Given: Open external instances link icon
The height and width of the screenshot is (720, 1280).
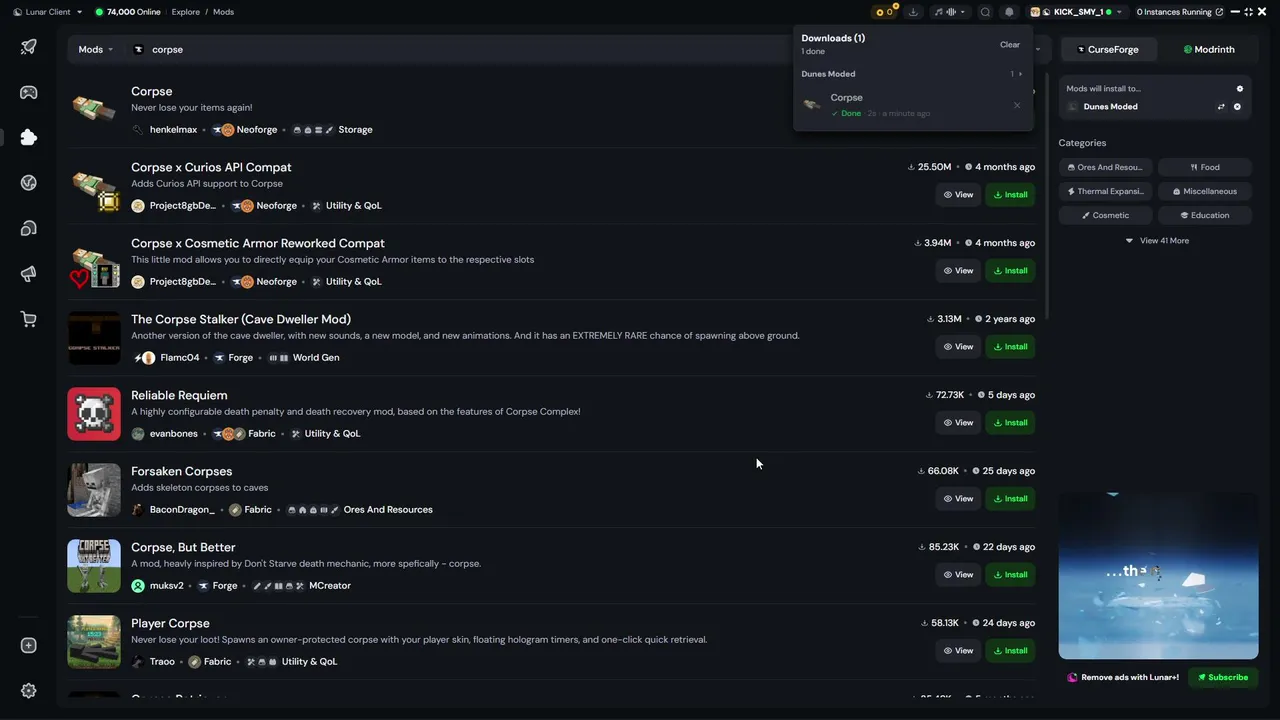Looking at the screenshot, I should click(1219, 12).
